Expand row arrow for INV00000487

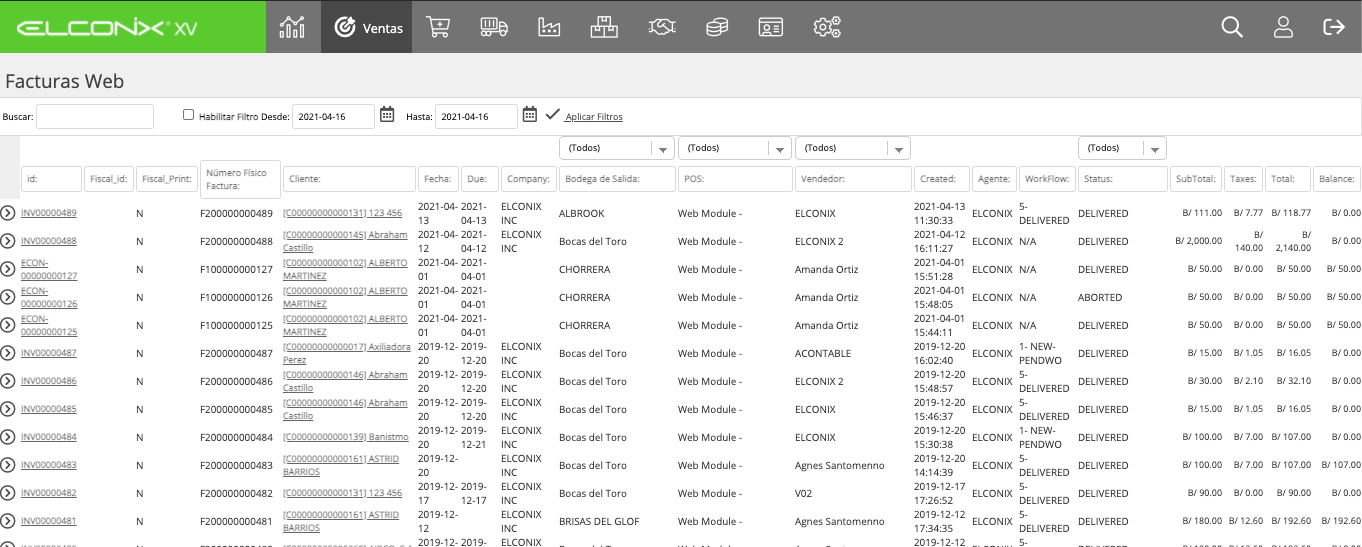pos(8,353)
